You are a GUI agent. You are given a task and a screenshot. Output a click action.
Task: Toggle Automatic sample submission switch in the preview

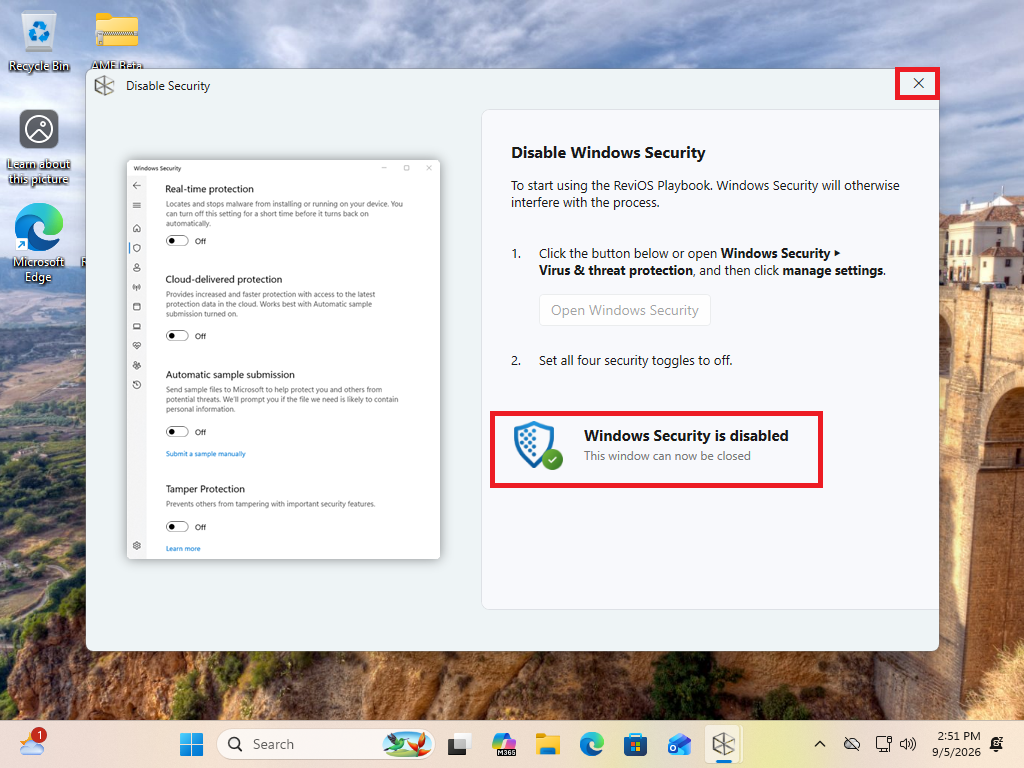[x=177, y=432]
